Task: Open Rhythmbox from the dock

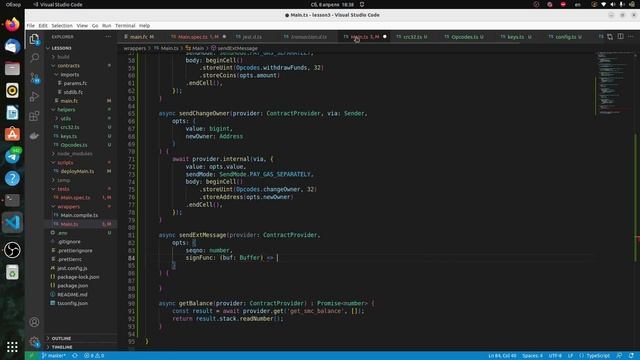Action: (x=12, y=91)
